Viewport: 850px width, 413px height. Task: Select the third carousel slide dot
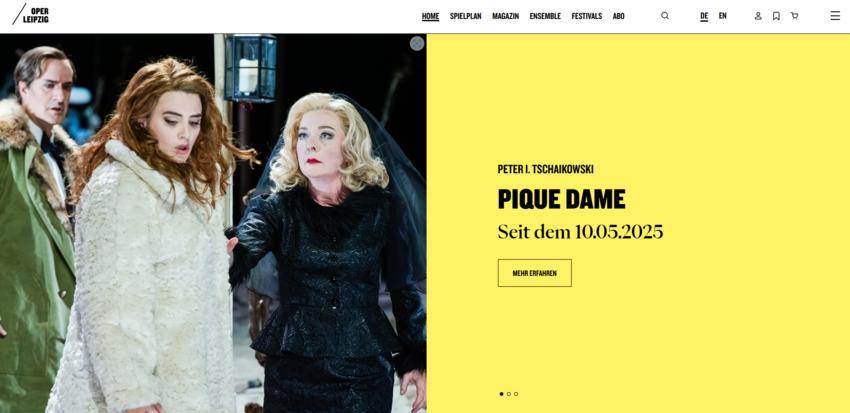[x=516, y=394]
